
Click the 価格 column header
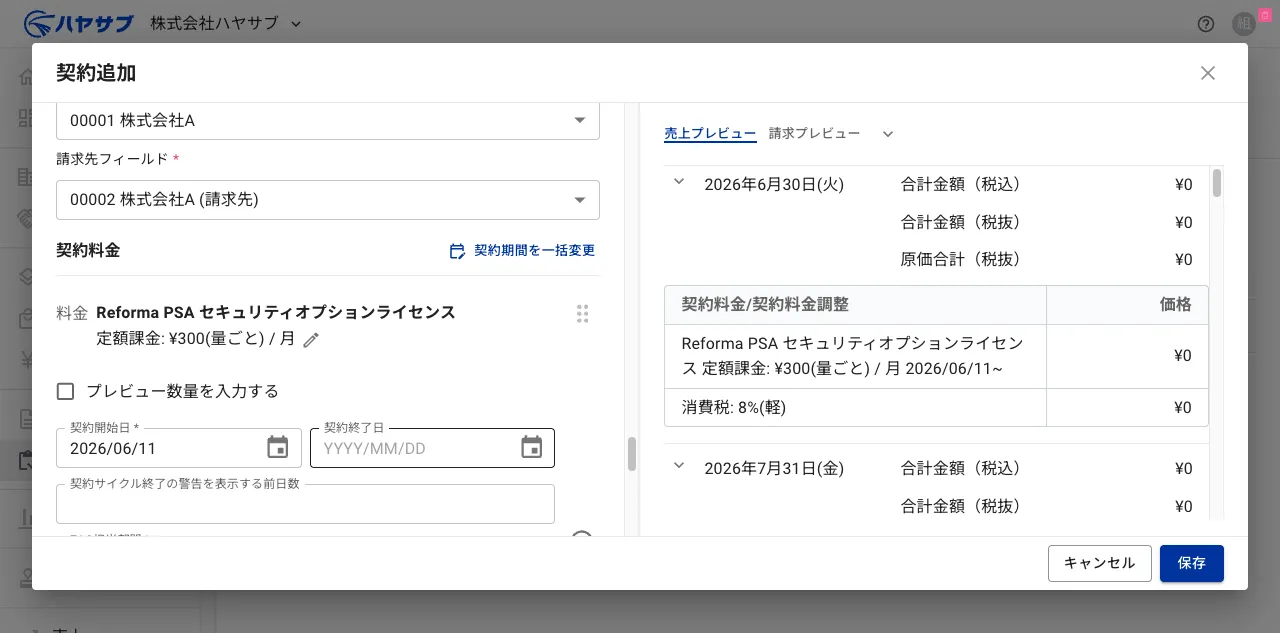tap(1127, 305)
